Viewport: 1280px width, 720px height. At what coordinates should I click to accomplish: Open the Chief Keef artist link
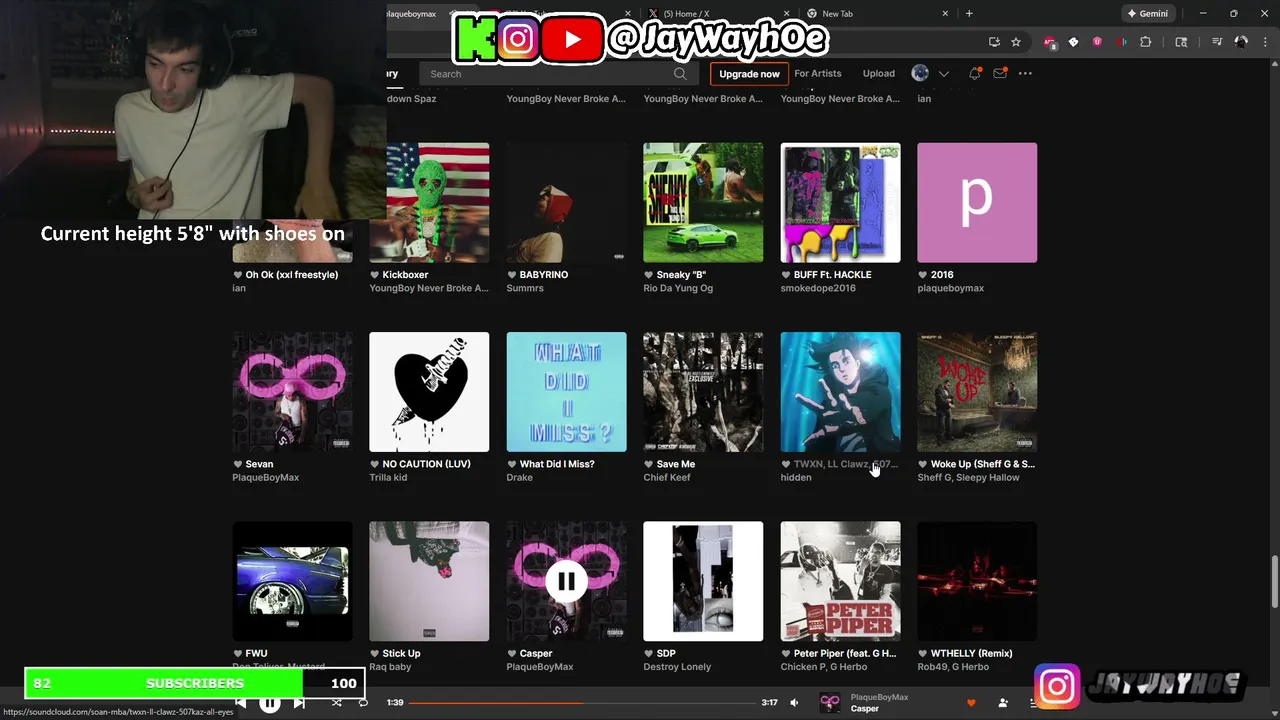pos(667,477)
